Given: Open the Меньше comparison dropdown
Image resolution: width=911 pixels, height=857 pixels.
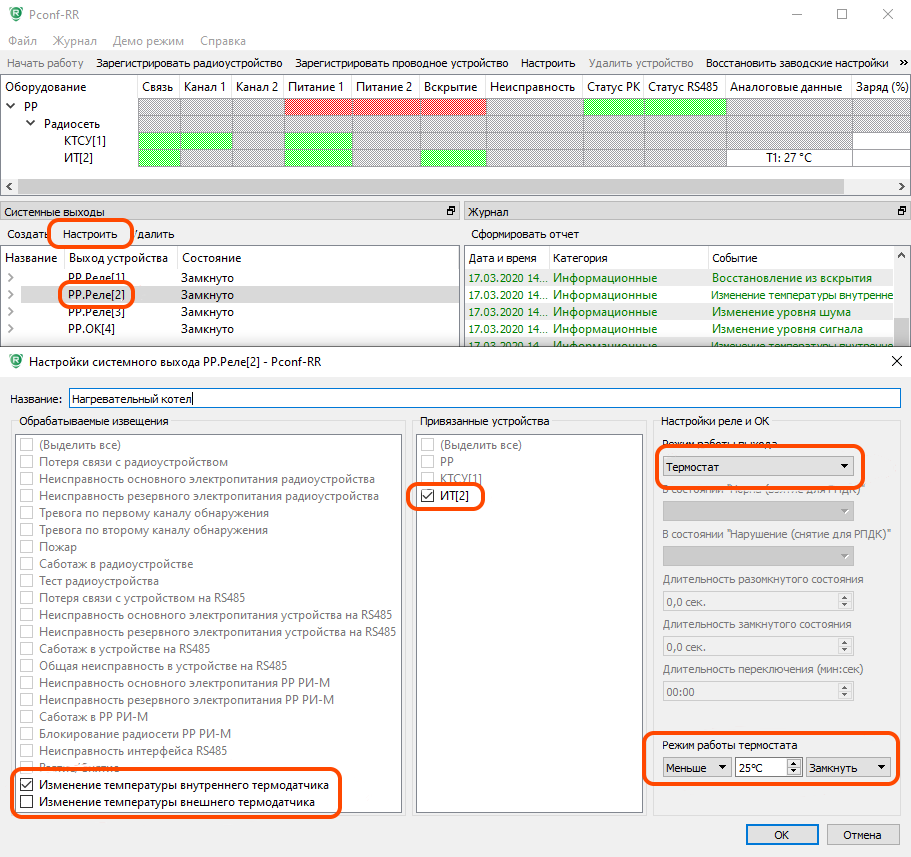Looking at the screenshot, I should [698, 767].
